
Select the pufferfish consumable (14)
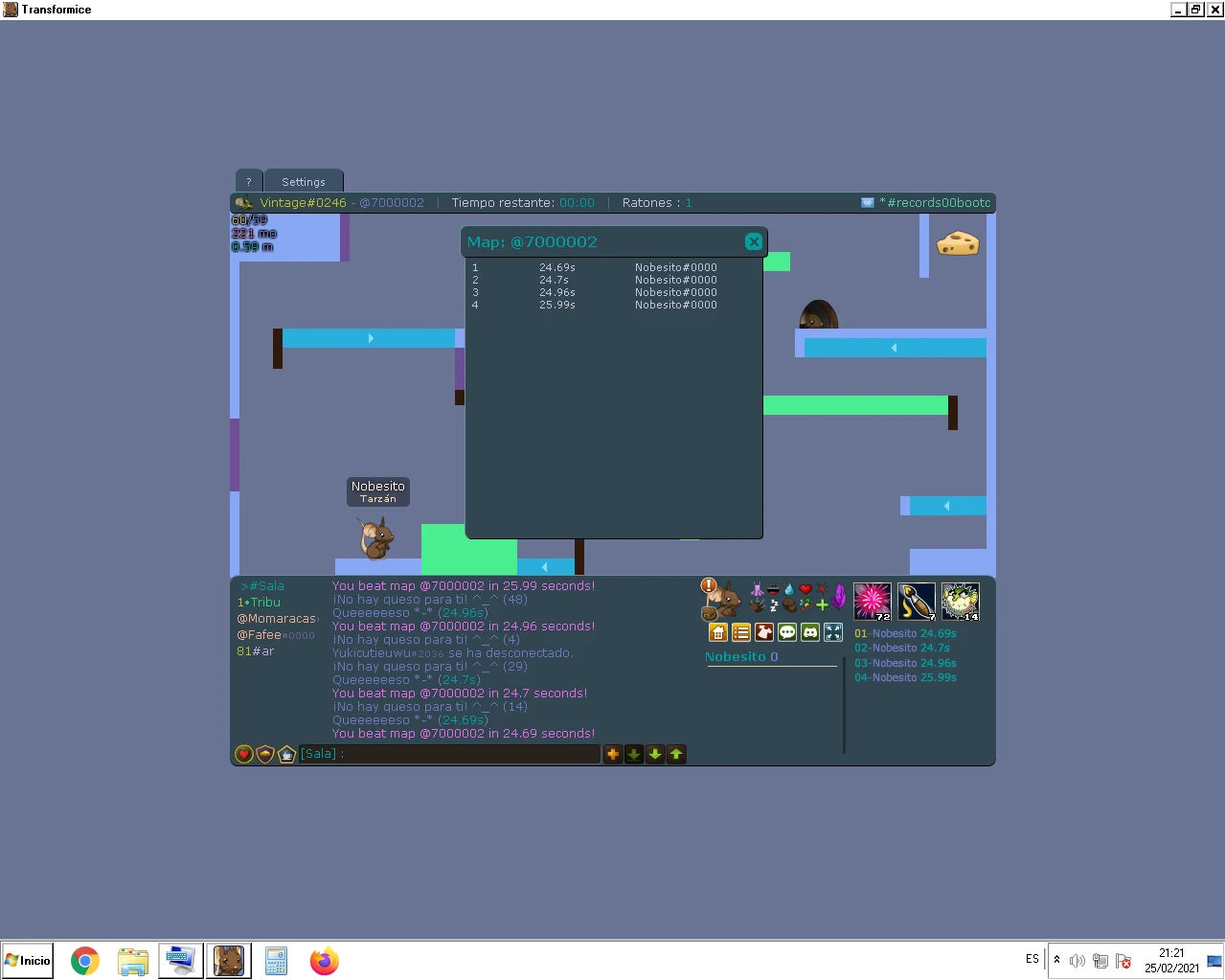(x=961, y=602)
